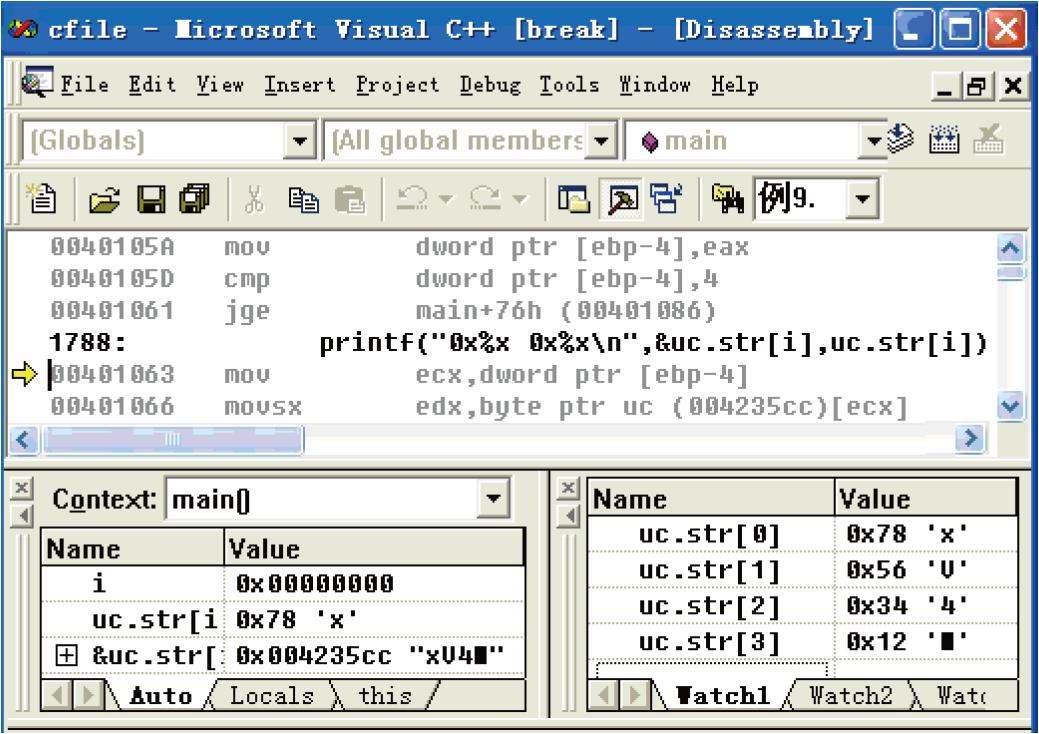The height and width of the screenshot is (734, 1039).
Task: Click the jge instruction at 00401061
Action: pyautogui.click(x=383, y=311)
